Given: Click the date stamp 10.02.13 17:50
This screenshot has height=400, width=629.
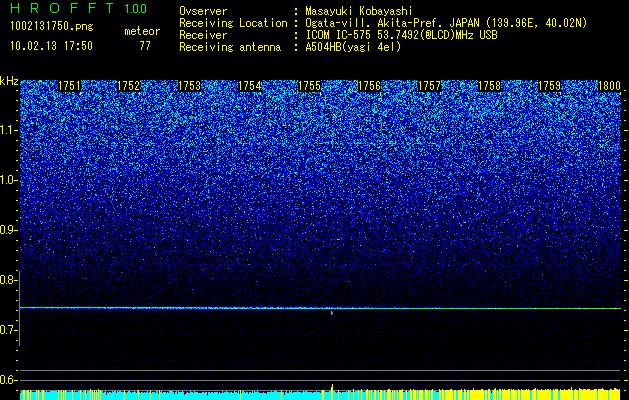Looking at the screenshot, I should 51,46.
